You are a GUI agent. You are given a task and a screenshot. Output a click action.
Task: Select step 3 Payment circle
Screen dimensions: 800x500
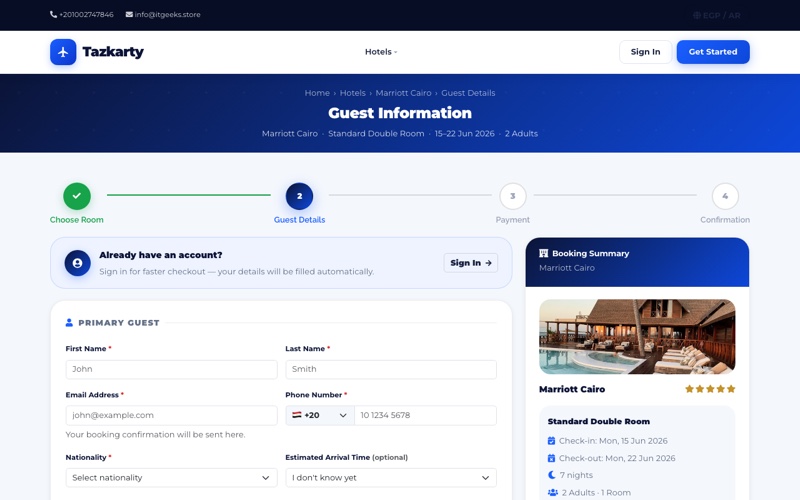click(512, 196)
